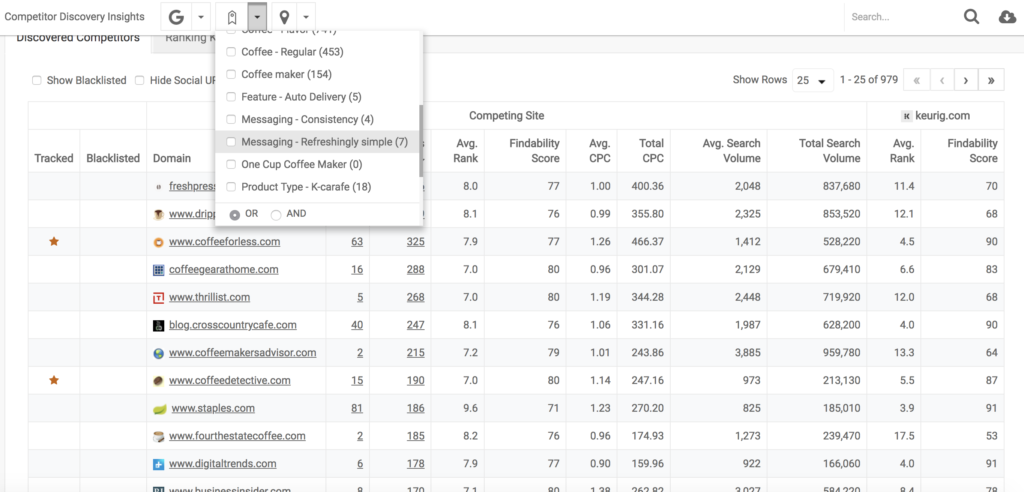Image resolution: width=1024 pixels, height=492 pixels.
Task: Check Product Type - K-carafe (18) tag
Action: point(231,187)
